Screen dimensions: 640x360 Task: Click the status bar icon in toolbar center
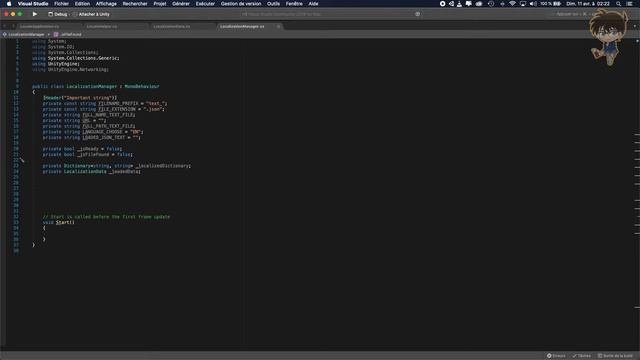417,14
